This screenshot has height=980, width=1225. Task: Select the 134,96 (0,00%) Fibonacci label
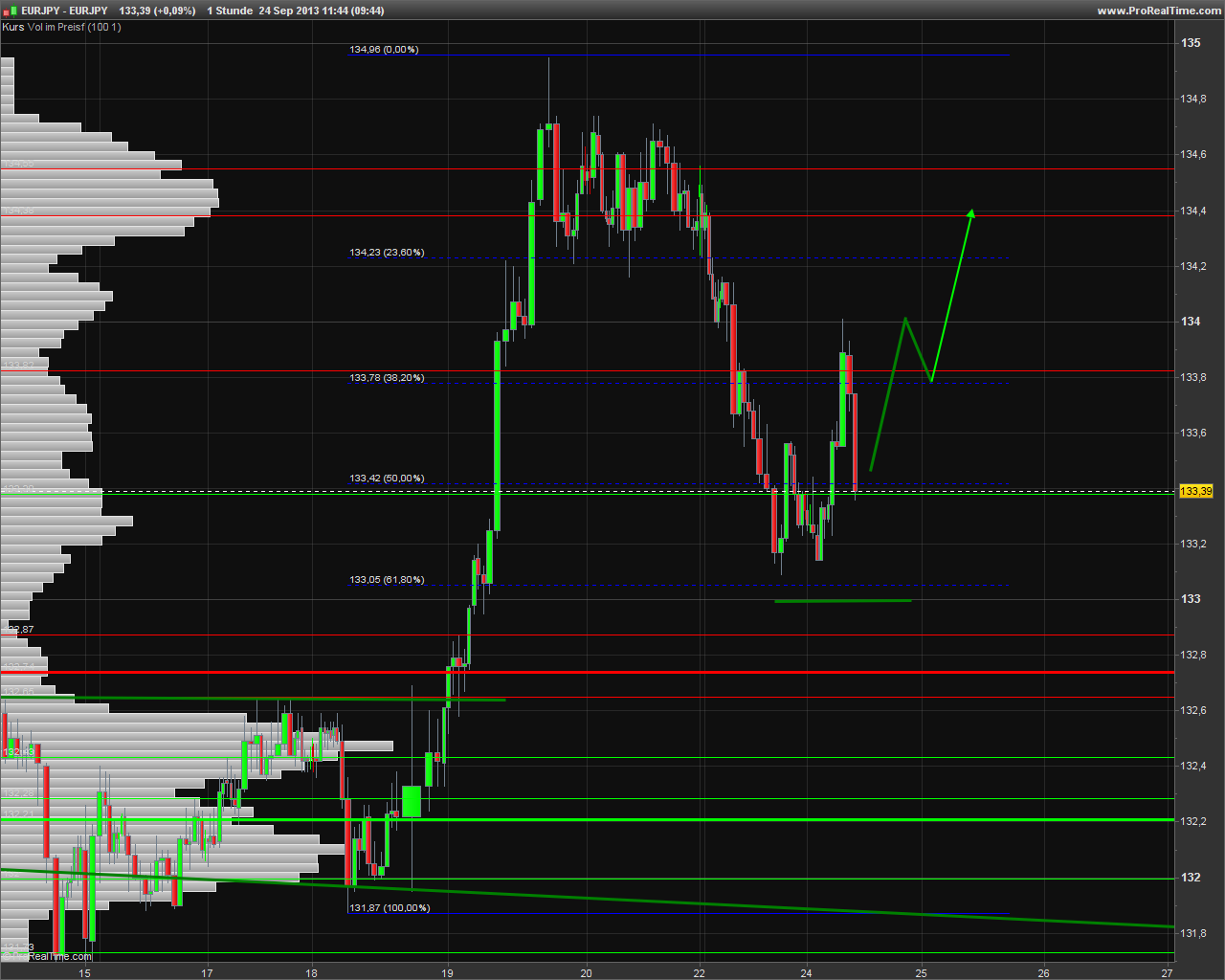click(384, 50)
